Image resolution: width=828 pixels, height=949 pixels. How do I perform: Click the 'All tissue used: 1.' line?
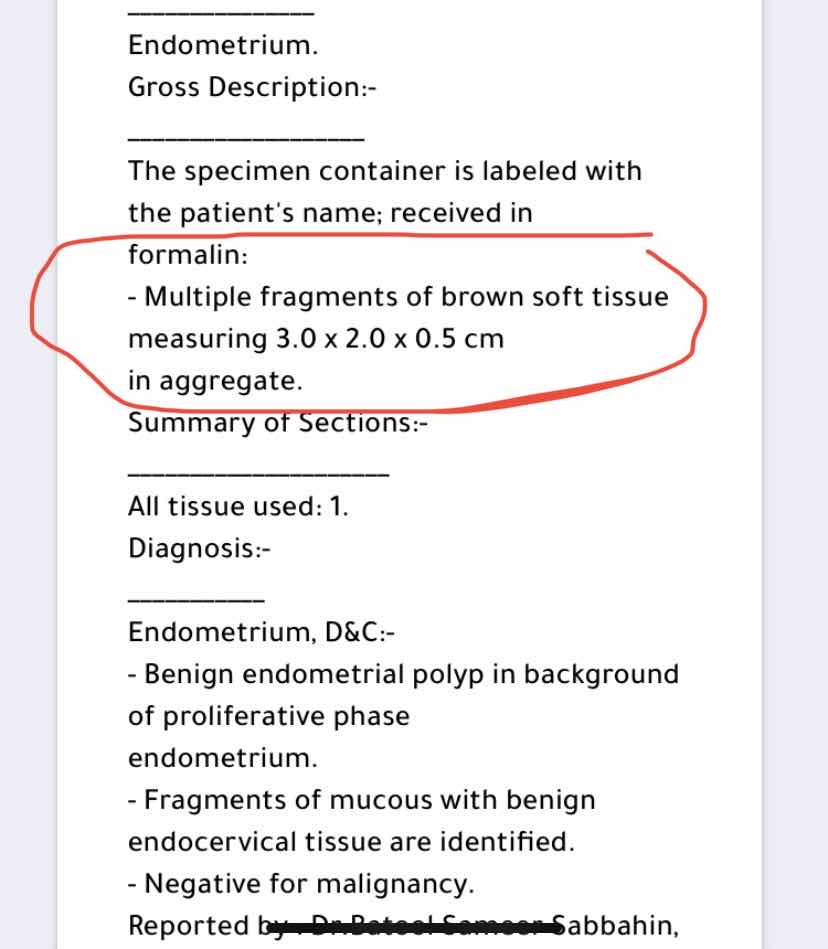[x=238, y=507]
